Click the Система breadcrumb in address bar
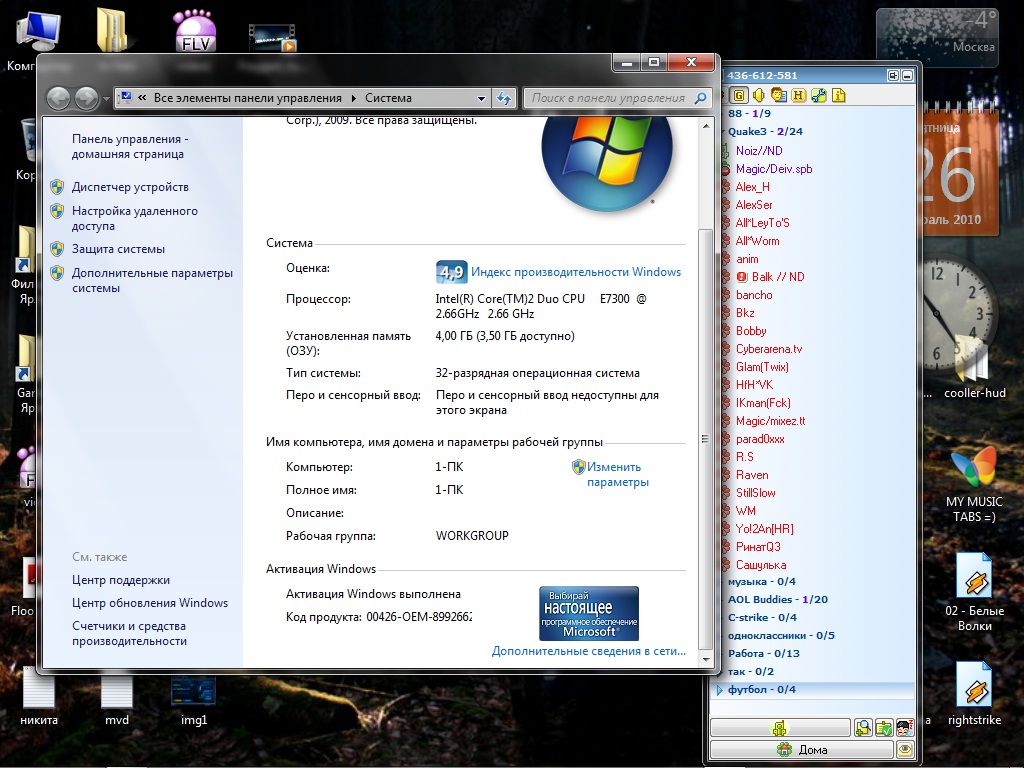This screenshot has height=768, width=1024. 388,98
